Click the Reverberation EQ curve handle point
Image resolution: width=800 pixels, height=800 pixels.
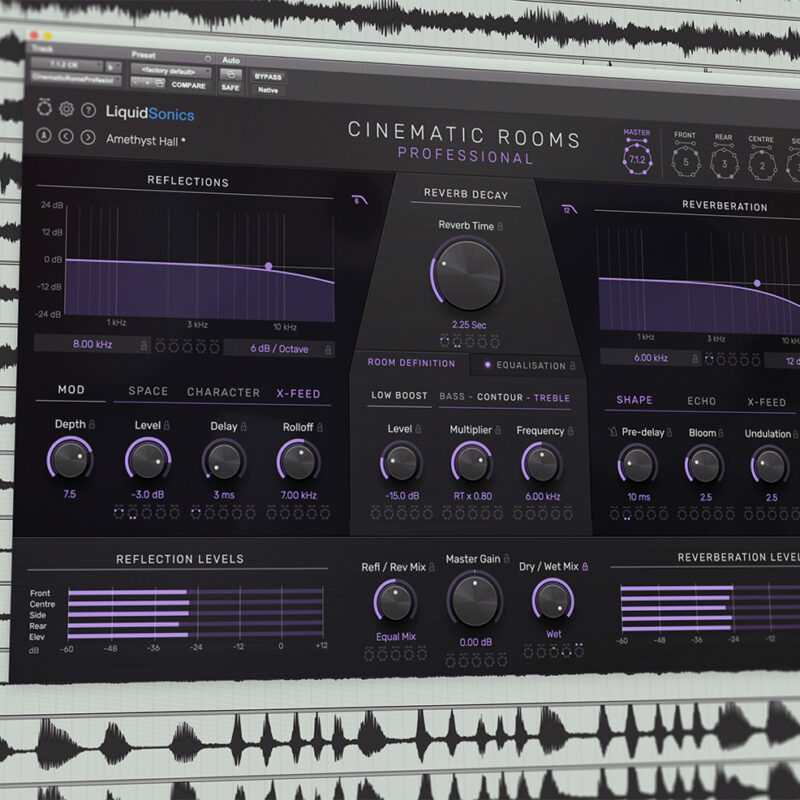click(x=757, y=283)
